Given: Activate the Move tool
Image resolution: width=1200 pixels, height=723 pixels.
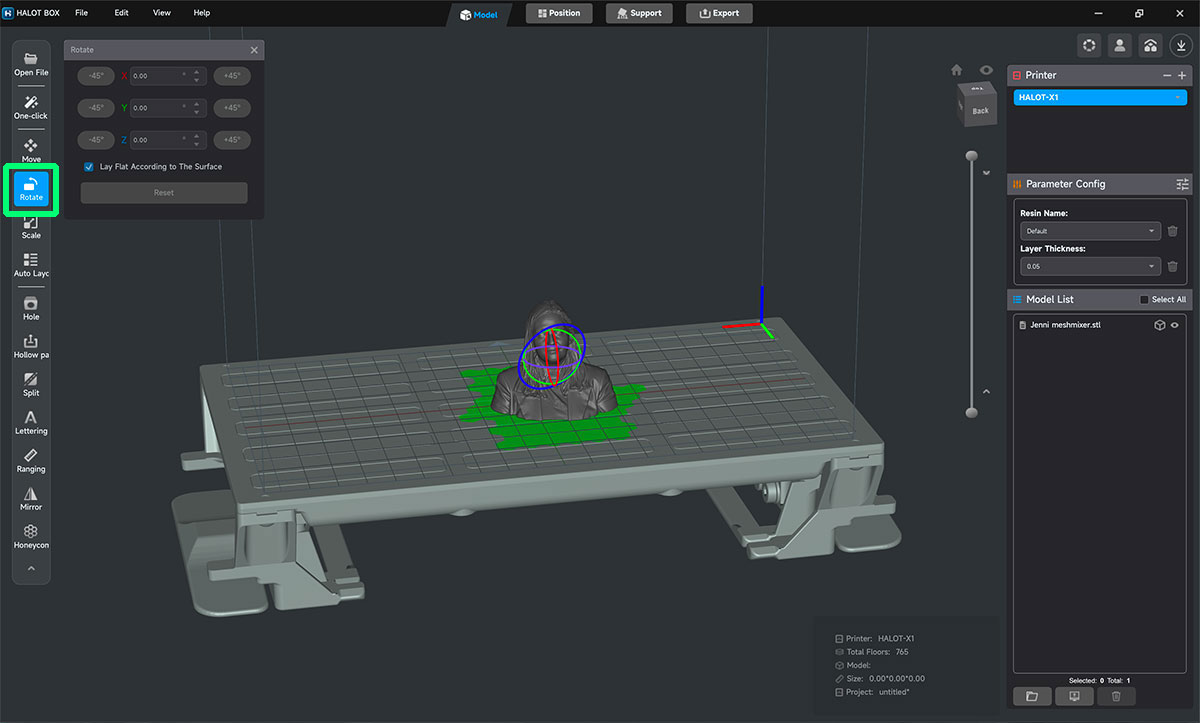Looking at the screenshot, I should point(31,151).
